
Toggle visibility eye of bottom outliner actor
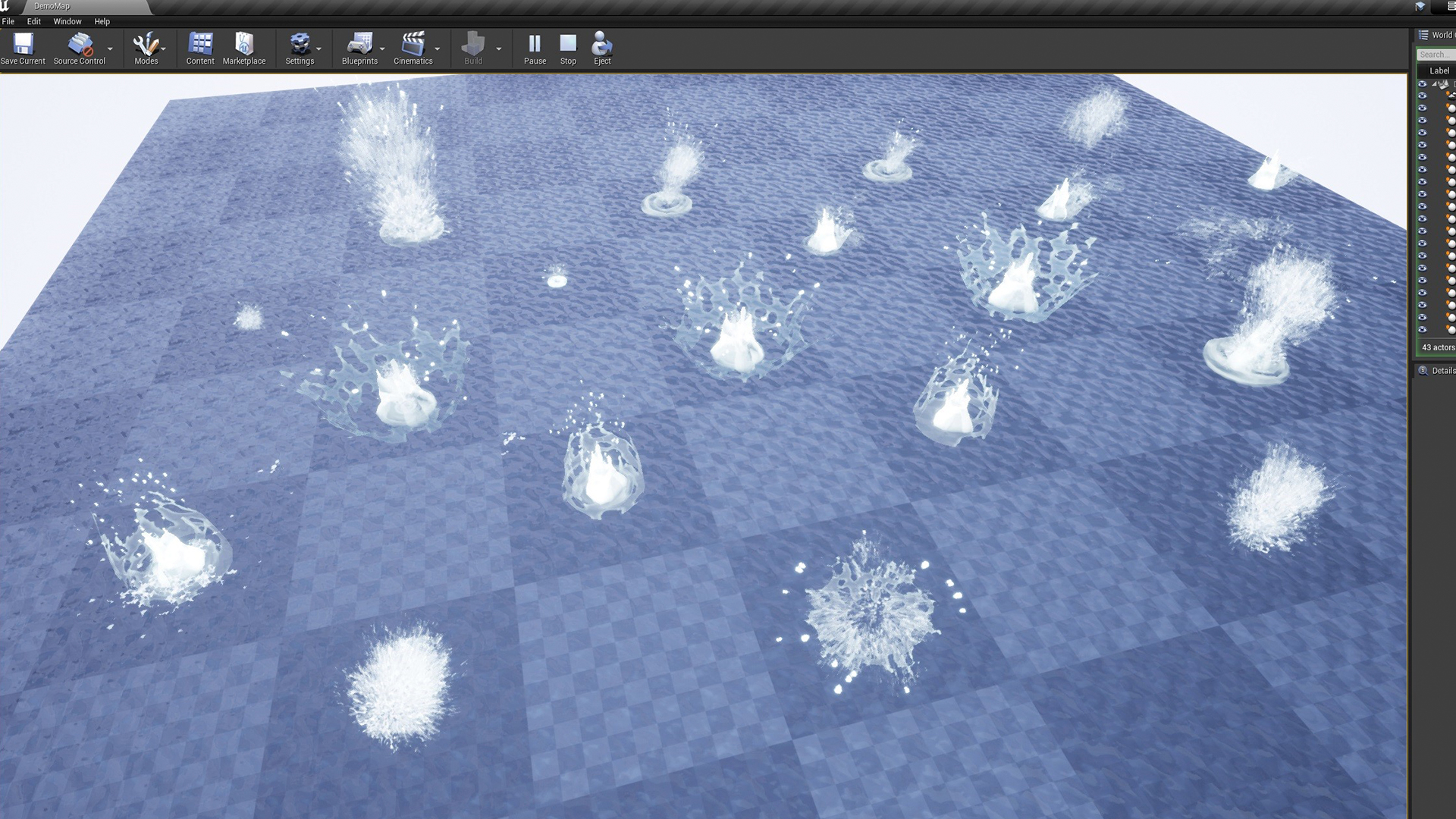point(1423,330)
